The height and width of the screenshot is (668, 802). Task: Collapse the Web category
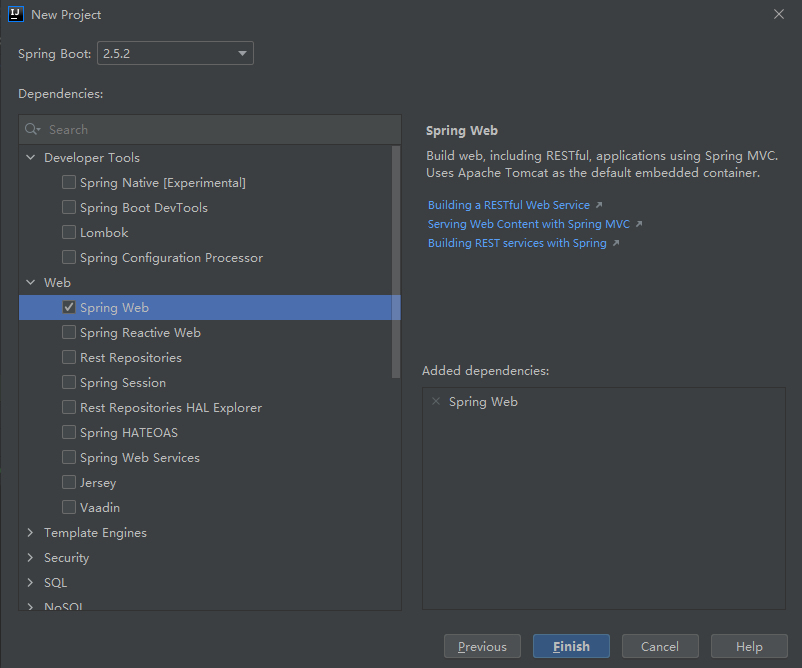pyautogui.click(x=31, y=282)
